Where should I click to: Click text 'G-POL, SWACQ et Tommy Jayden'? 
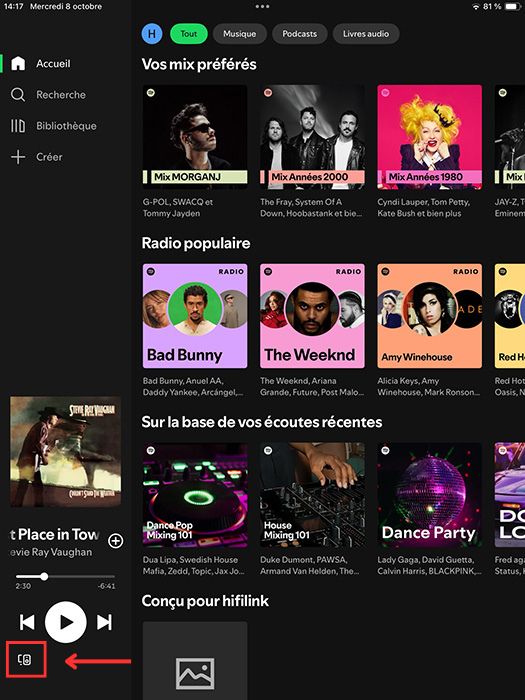[178, 208]
